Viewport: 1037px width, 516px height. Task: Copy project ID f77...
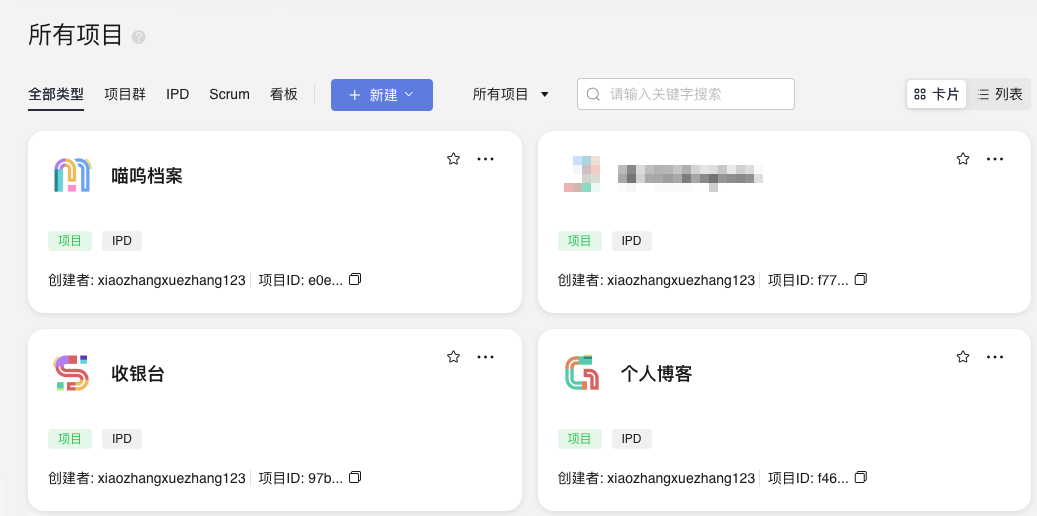(x=860, y=279)
